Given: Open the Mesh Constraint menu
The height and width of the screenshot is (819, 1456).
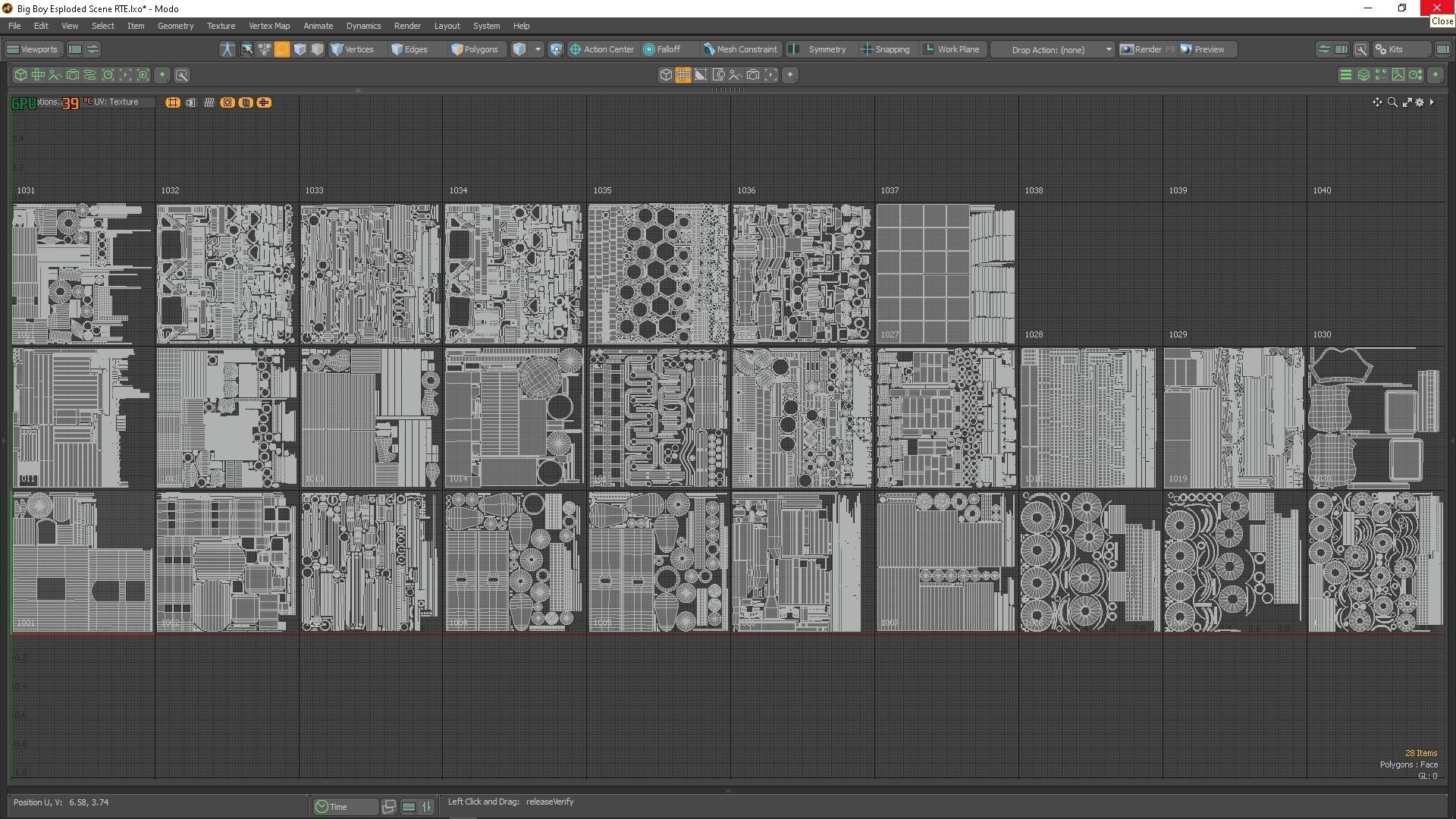Looking at the screenshot, I should tap(740, 49).
